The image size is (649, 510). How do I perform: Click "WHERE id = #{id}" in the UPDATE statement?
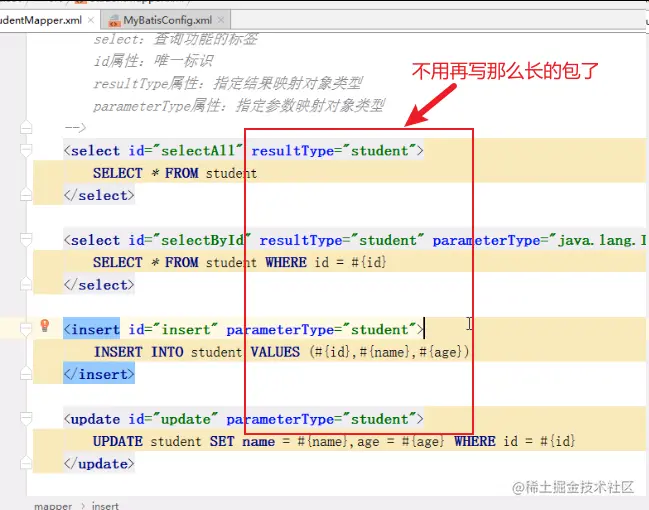[x=514, y=441]
